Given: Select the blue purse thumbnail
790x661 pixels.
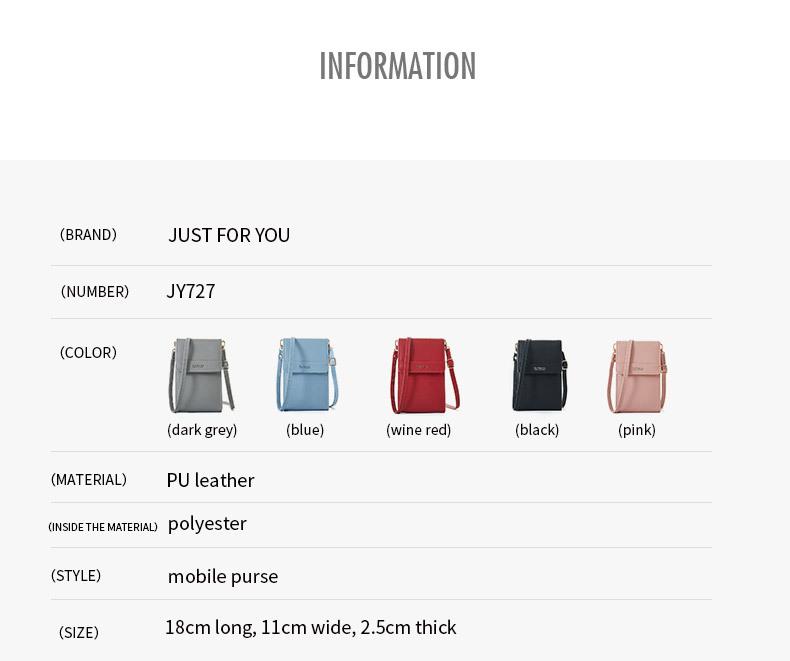Looking at the screenshot, I should pos(307,374).
